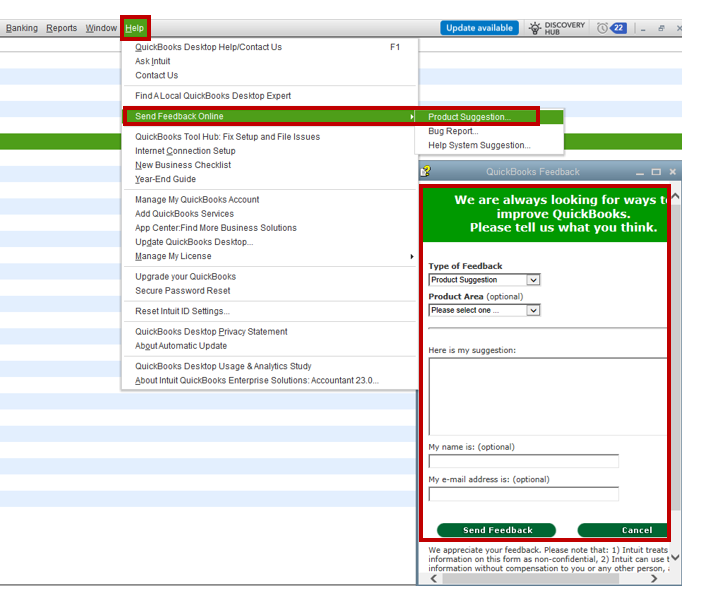This screenshot has width=717, height=595.
Task: Click the My name input field
Action: (x=524, y=461)
